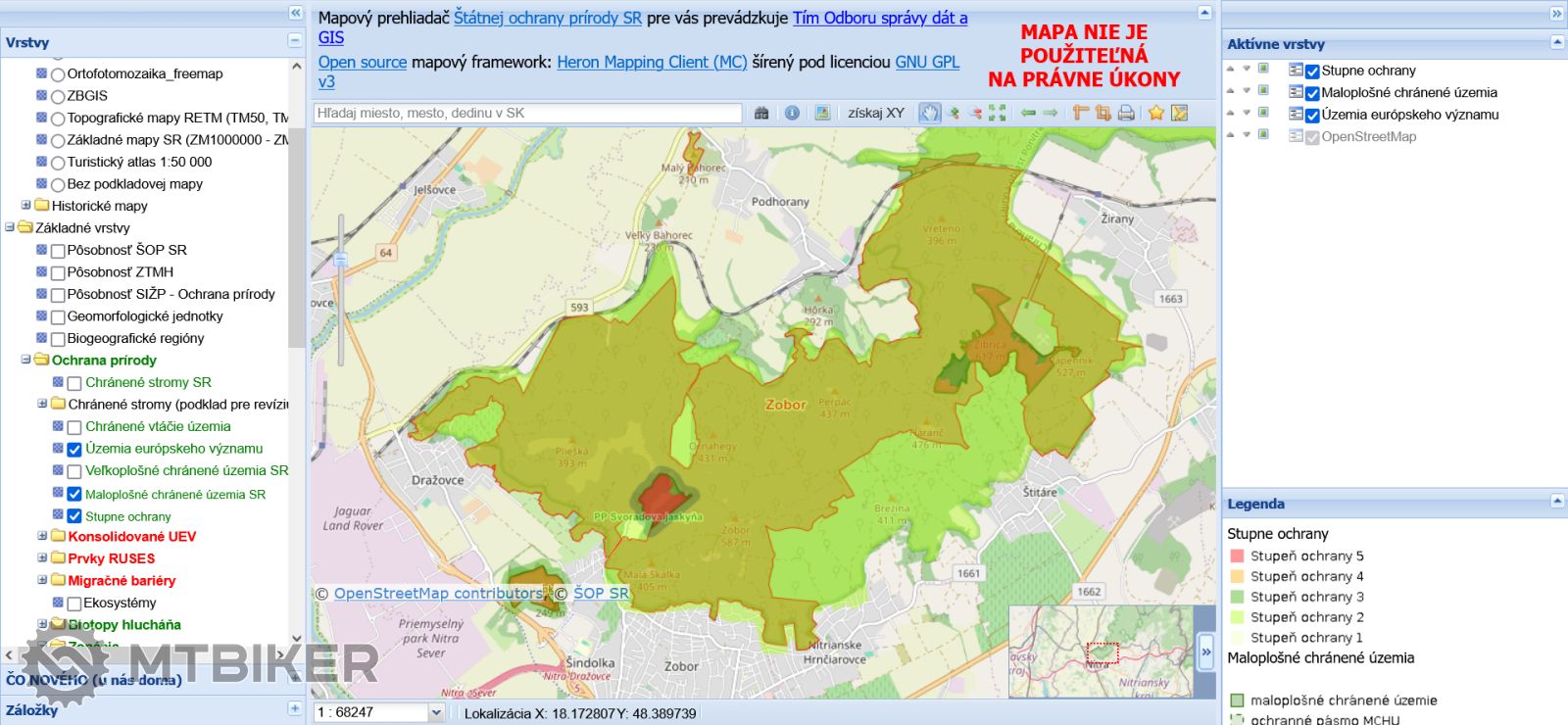Select Turistický atlas 1:50 000 base map

click(x=58, y=163)
